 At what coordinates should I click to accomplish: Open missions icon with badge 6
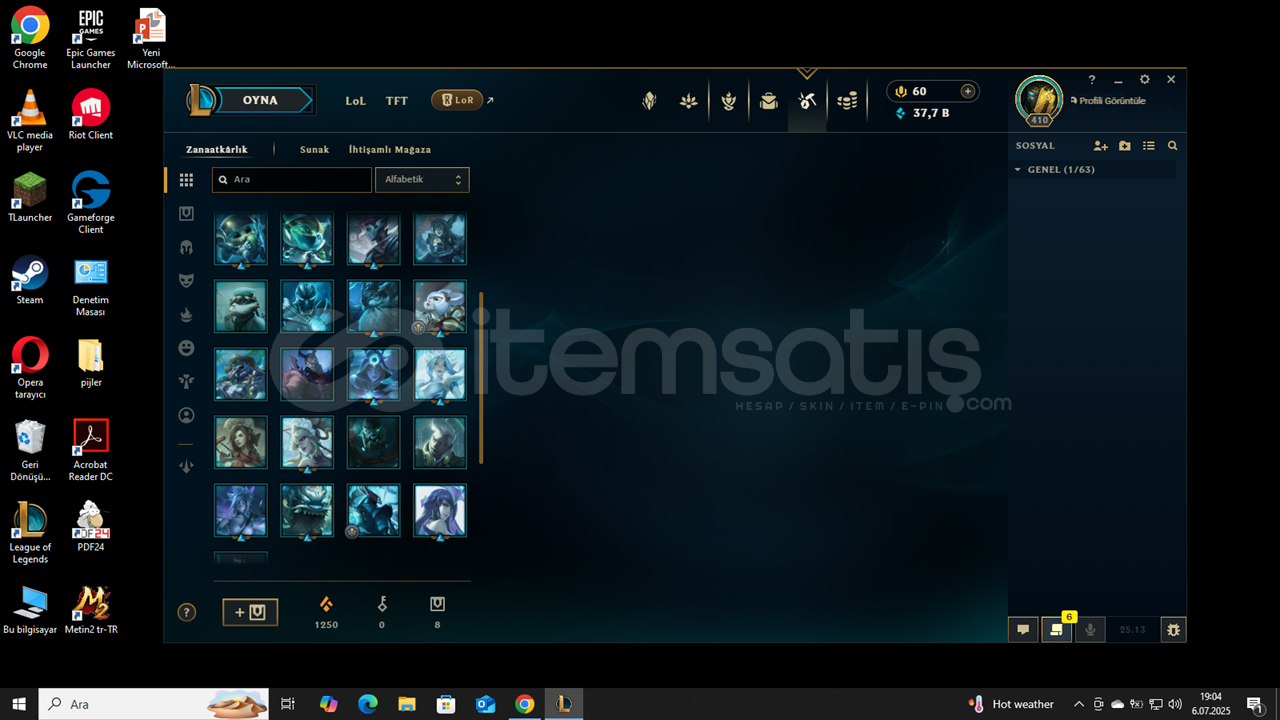(x=1056, y=629)
